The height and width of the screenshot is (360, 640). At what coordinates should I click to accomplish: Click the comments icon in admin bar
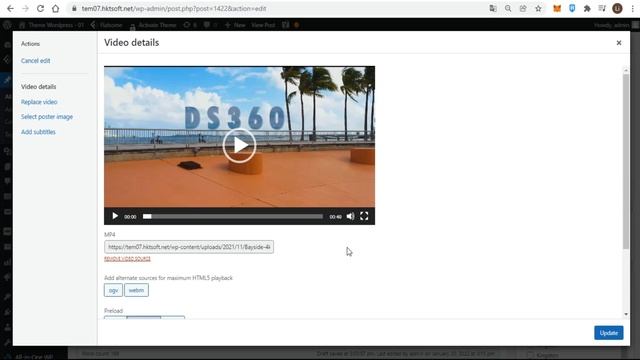pyautogui.click(x=210, y=25)
